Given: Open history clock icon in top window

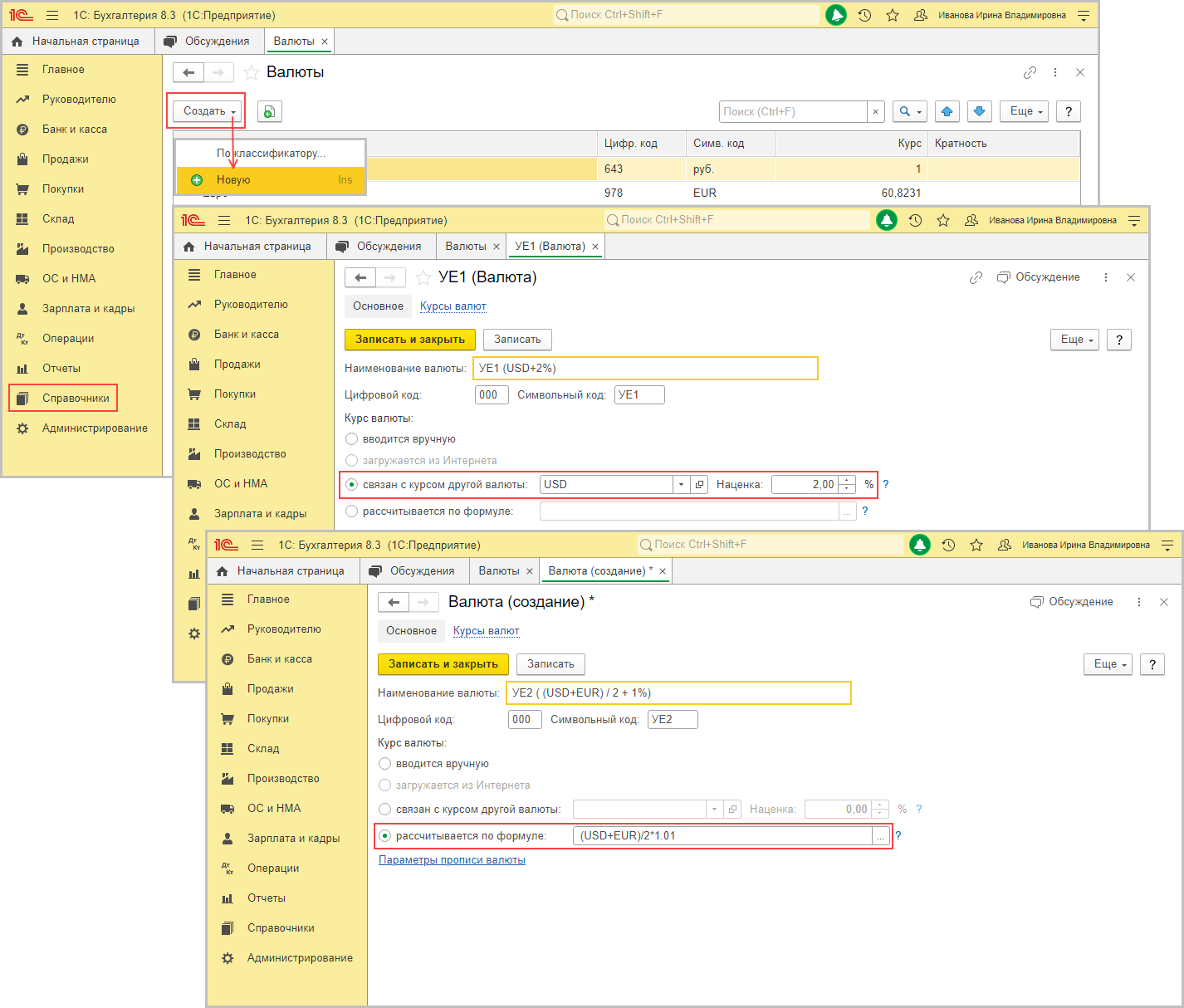Looking at the screenshot, I should pos(864,15).
